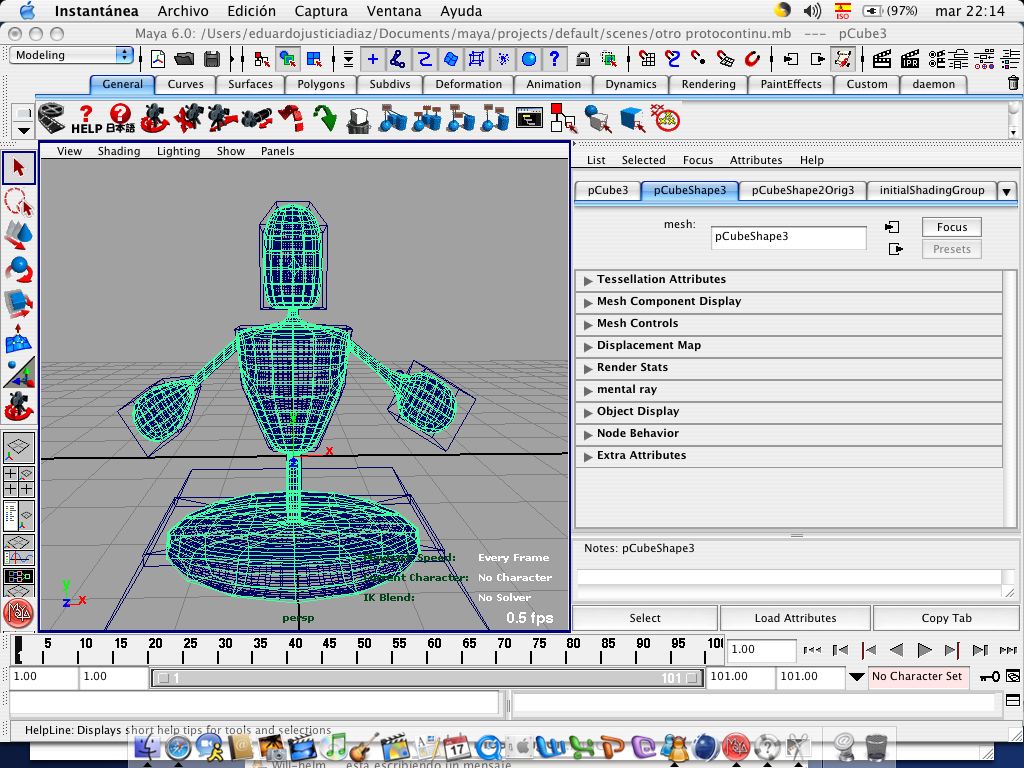Click the playback range slider bar
Viewport: 1024px width, 768px height.
pos(427,678)
